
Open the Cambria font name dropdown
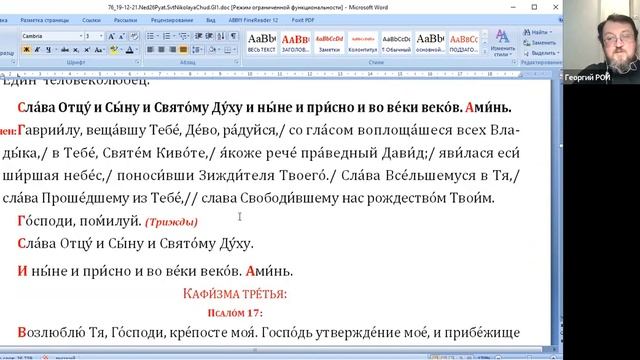[81, 36]
